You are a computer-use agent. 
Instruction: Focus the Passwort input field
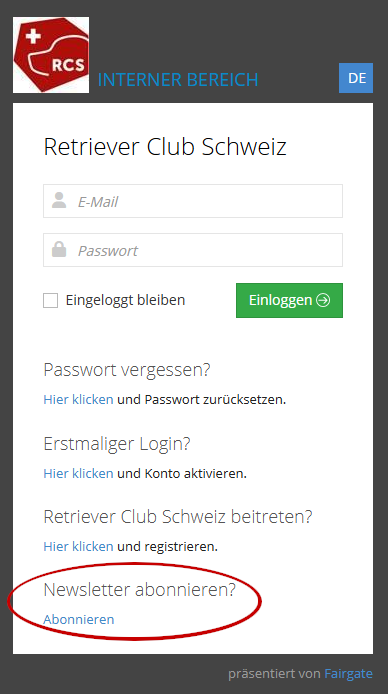click(x=193, y=250)
